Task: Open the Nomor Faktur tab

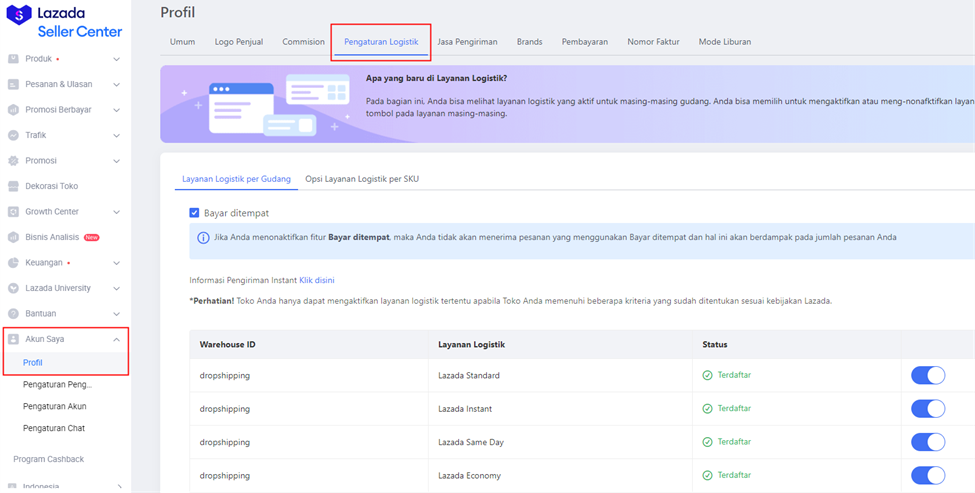Action: click(x=653, y=42)
